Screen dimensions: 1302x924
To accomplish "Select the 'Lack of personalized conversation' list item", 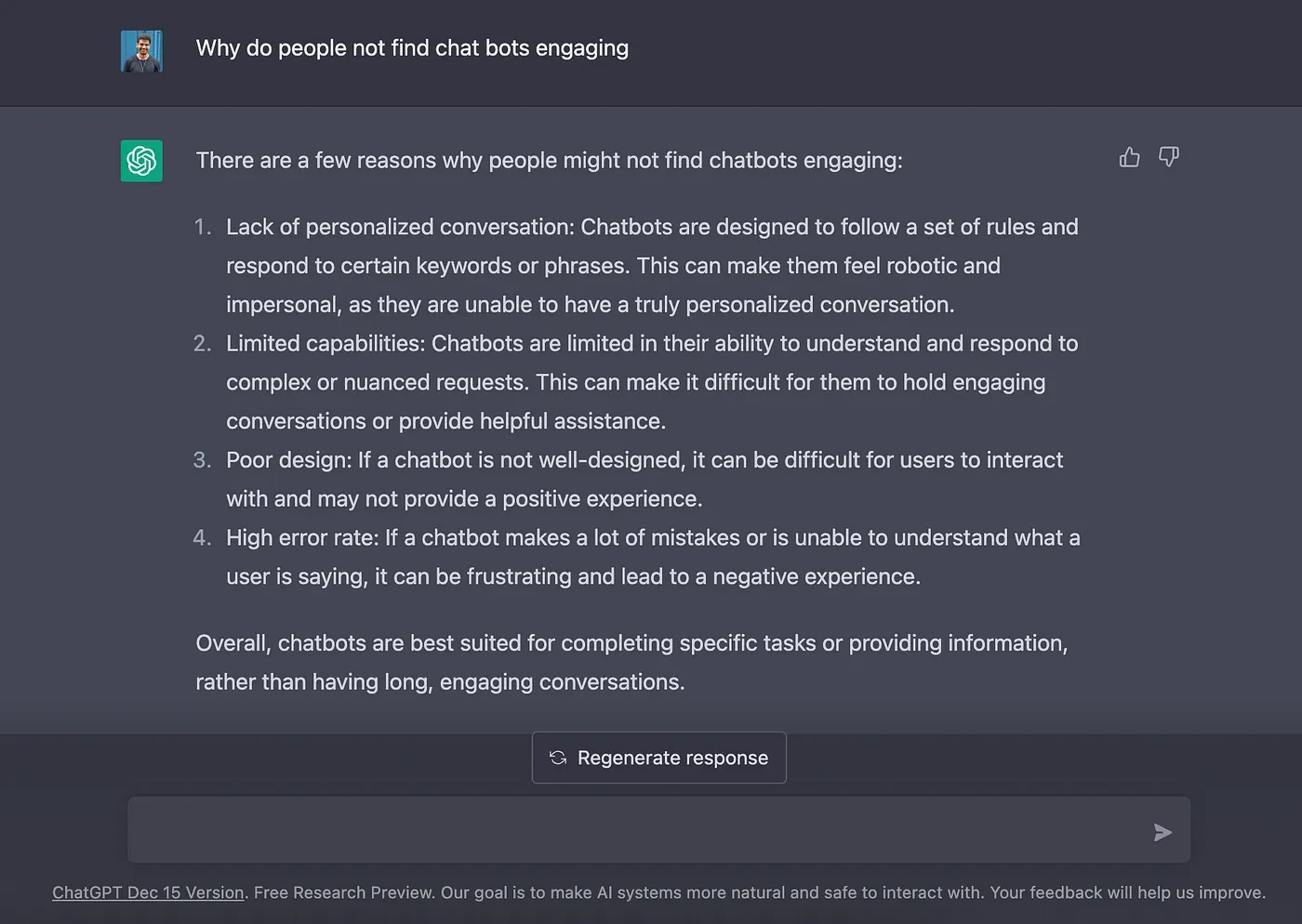I will [x=651, y=266].
